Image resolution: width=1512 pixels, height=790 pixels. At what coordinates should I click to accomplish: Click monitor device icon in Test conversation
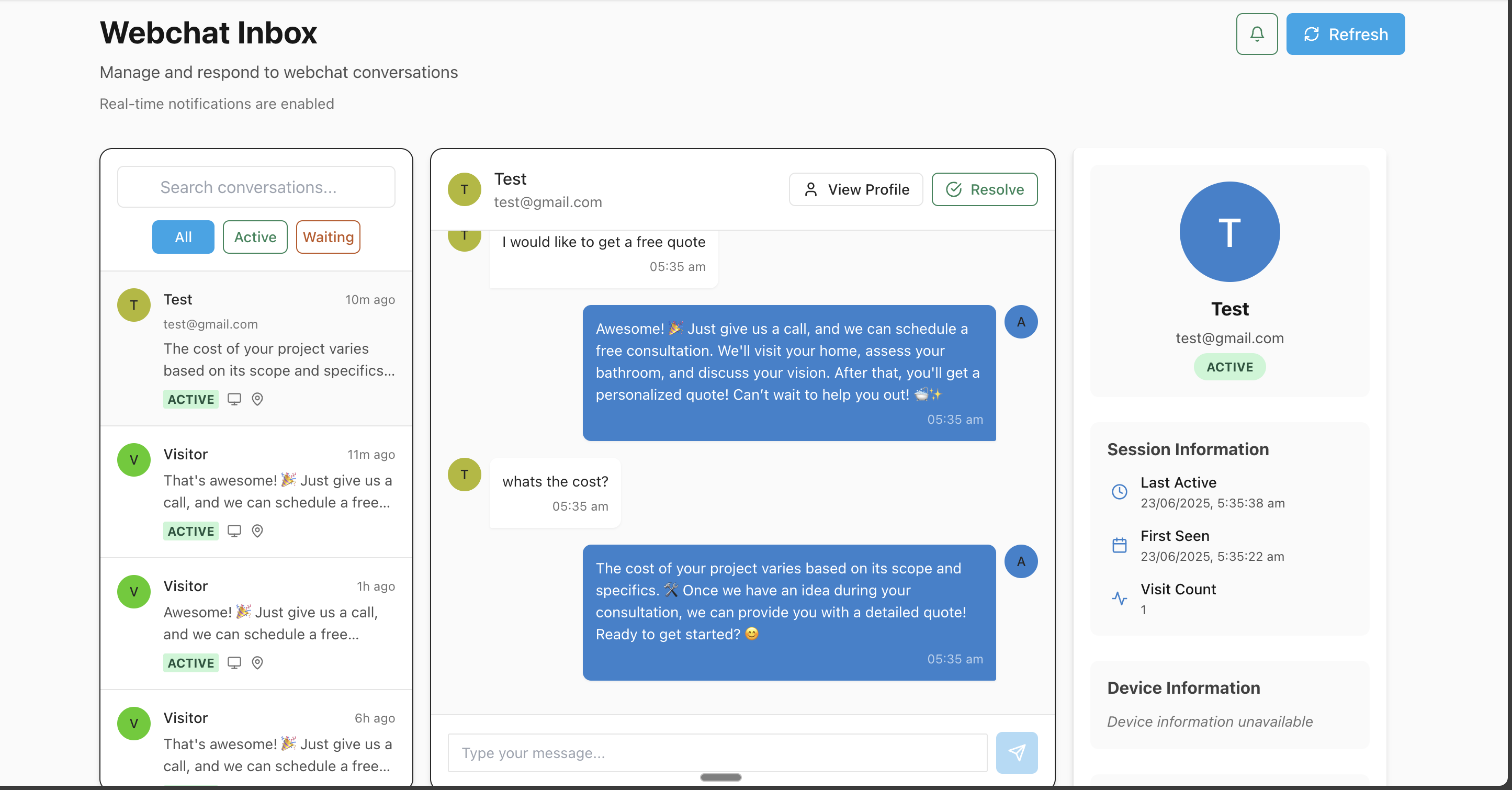[x=234, y=399]
